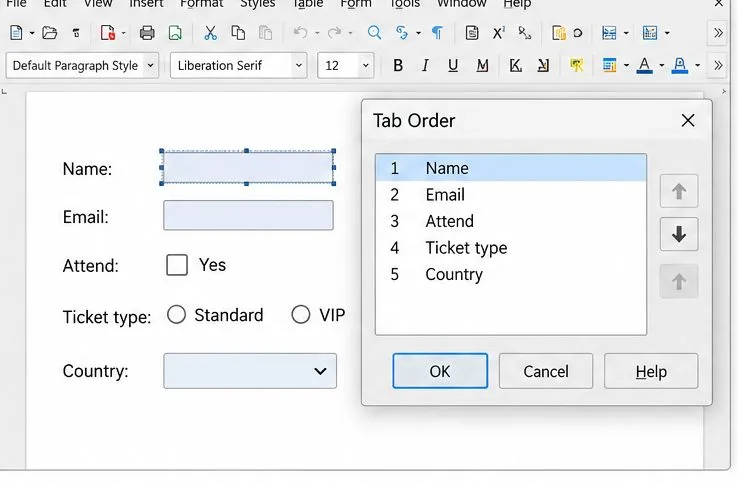Copy selection with Copy icon
Viewport: 738px width, 482px height.
238,33
